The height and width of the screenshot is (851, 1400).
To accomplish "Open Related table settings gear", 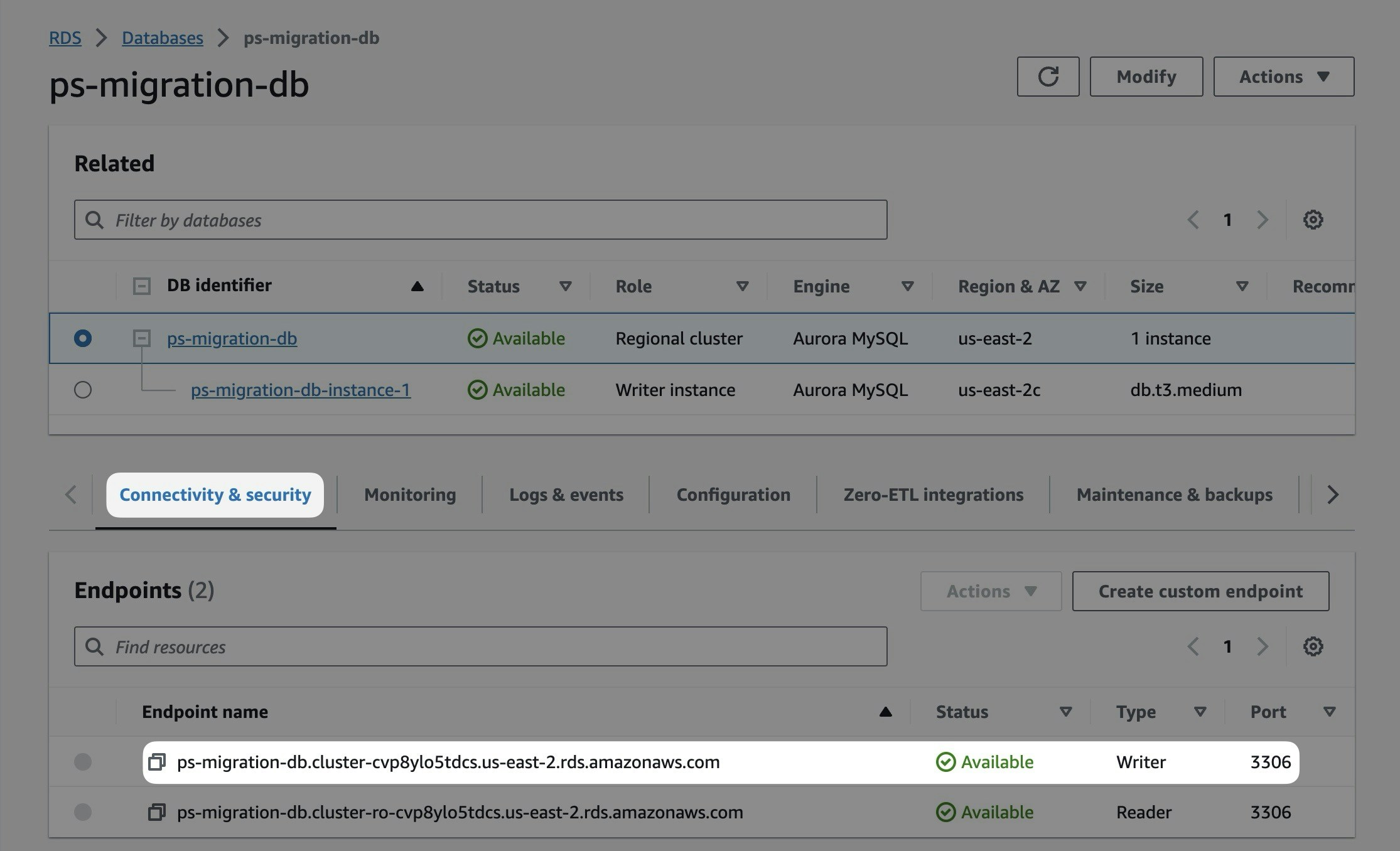I will [x=1313, y=220].
